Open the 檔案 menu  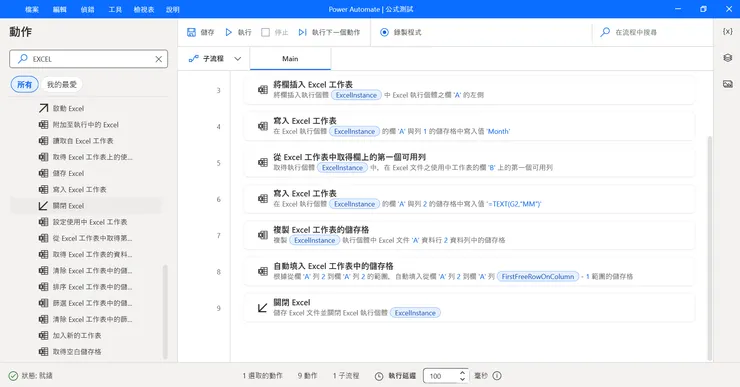pyautogui.click(x=32, y=9)
